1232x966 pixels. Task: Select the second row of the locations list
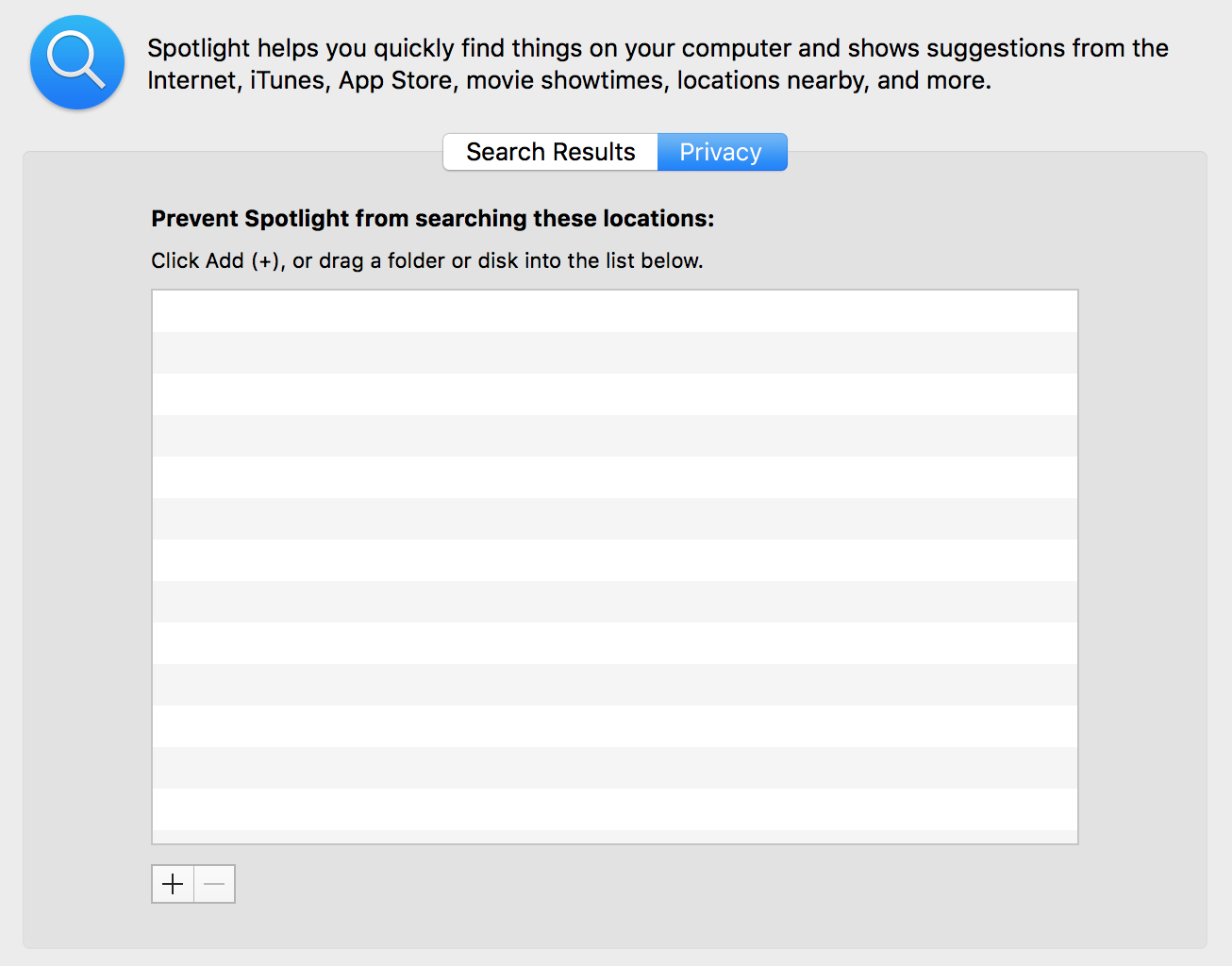click(614, 353)
